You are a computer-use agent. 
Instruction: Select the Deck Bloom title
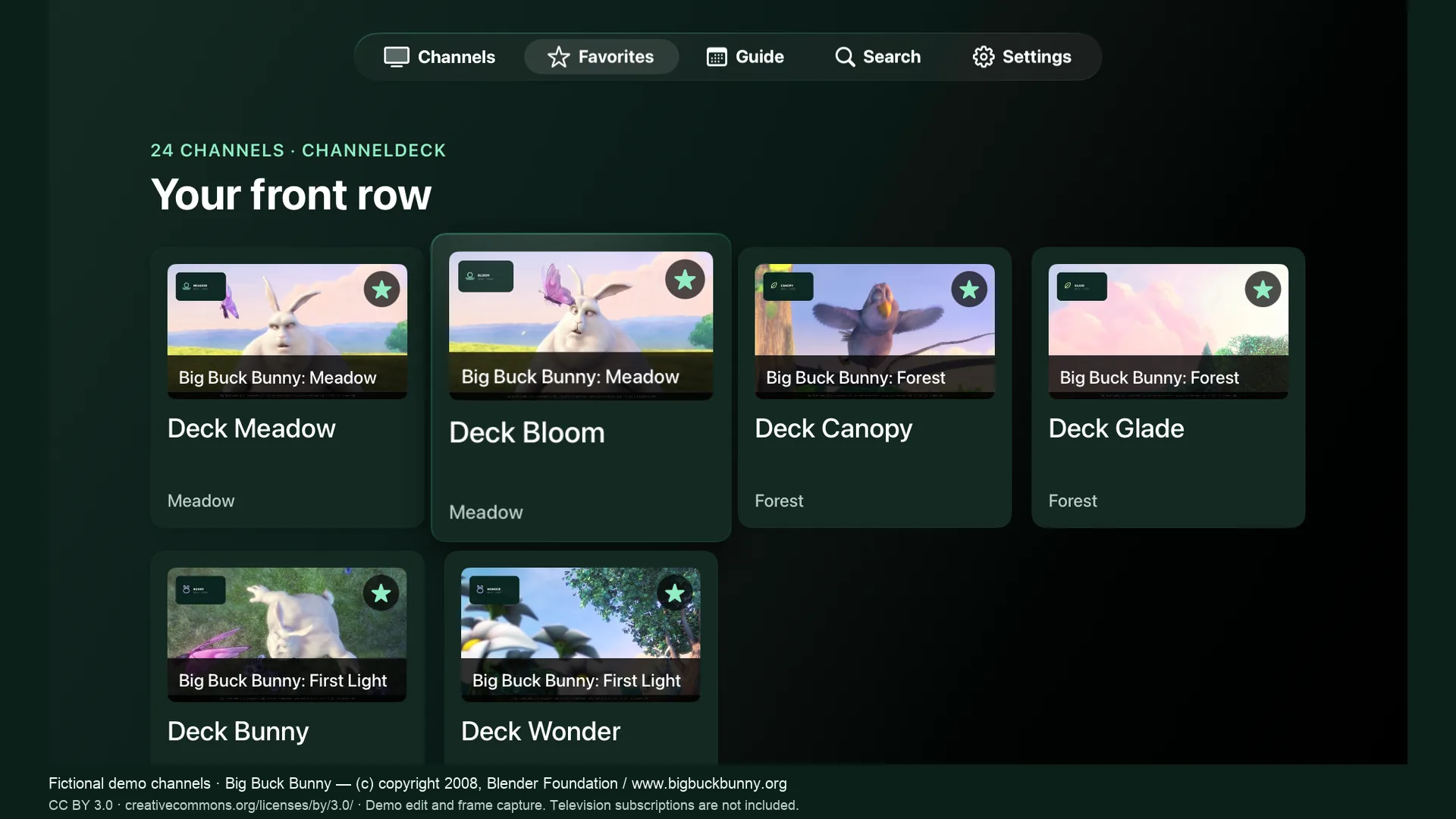point(527,433)
